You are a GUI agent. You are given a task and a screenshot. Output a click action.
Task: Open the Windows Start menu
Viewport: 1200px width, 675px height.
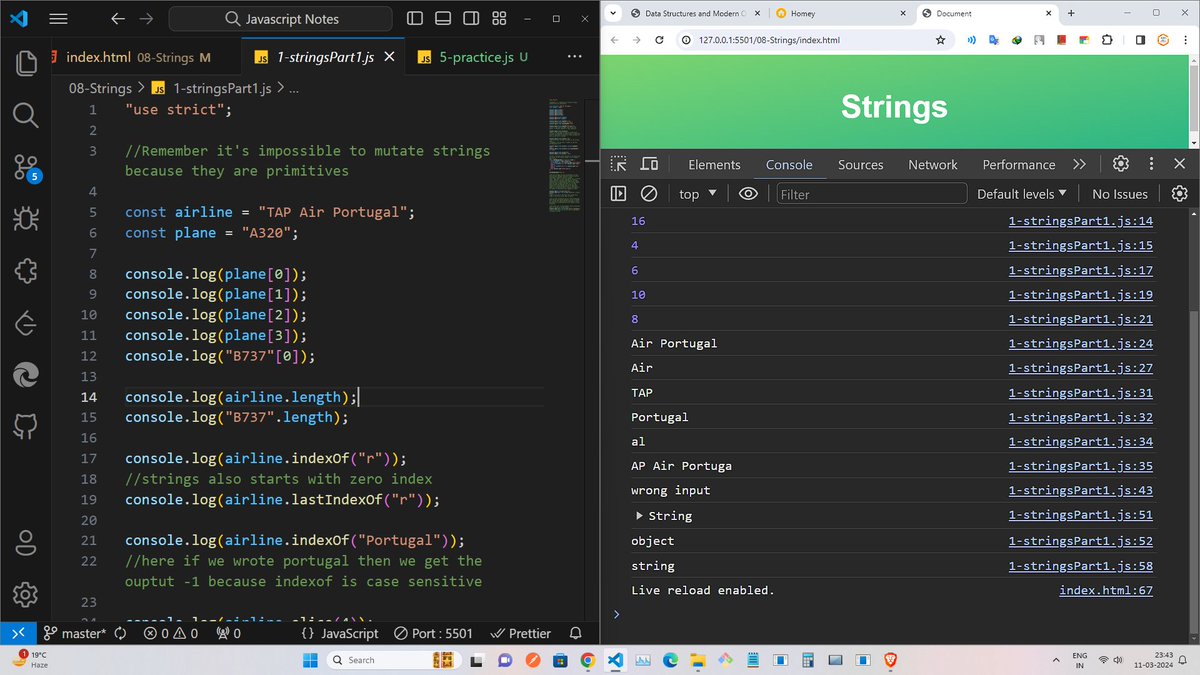point(308,659)
